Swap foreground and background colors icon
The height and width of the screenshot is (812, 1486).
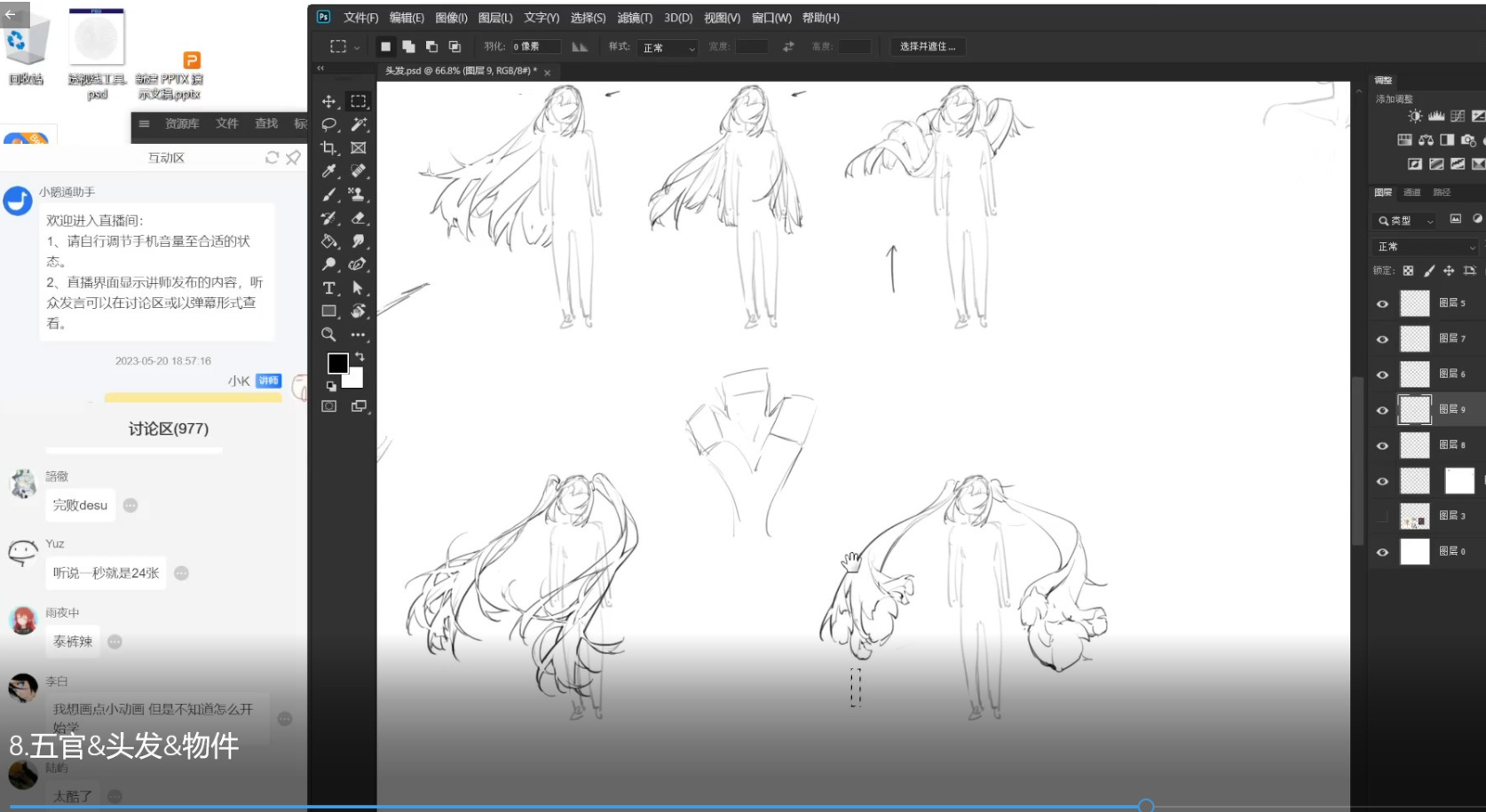(360, 356)
